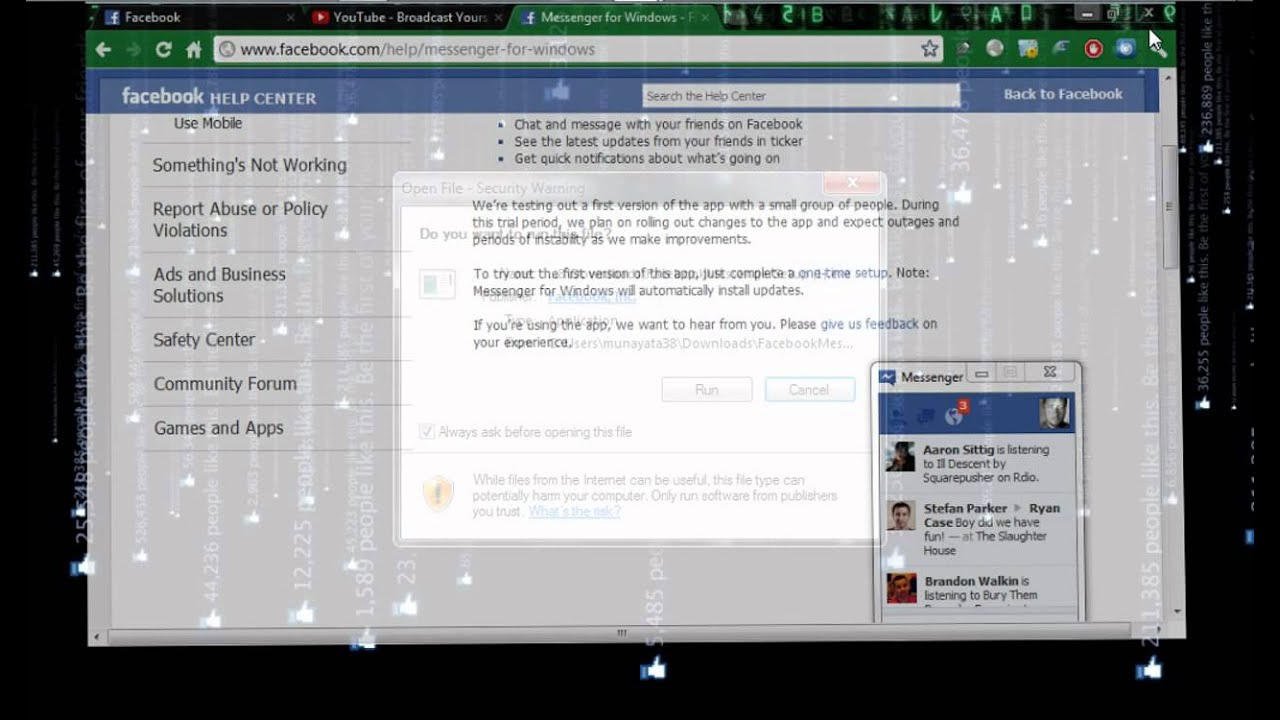
Task: Click 'See the latest updates' bullet text
Action: pyautogui.click(x=658, y=141)
